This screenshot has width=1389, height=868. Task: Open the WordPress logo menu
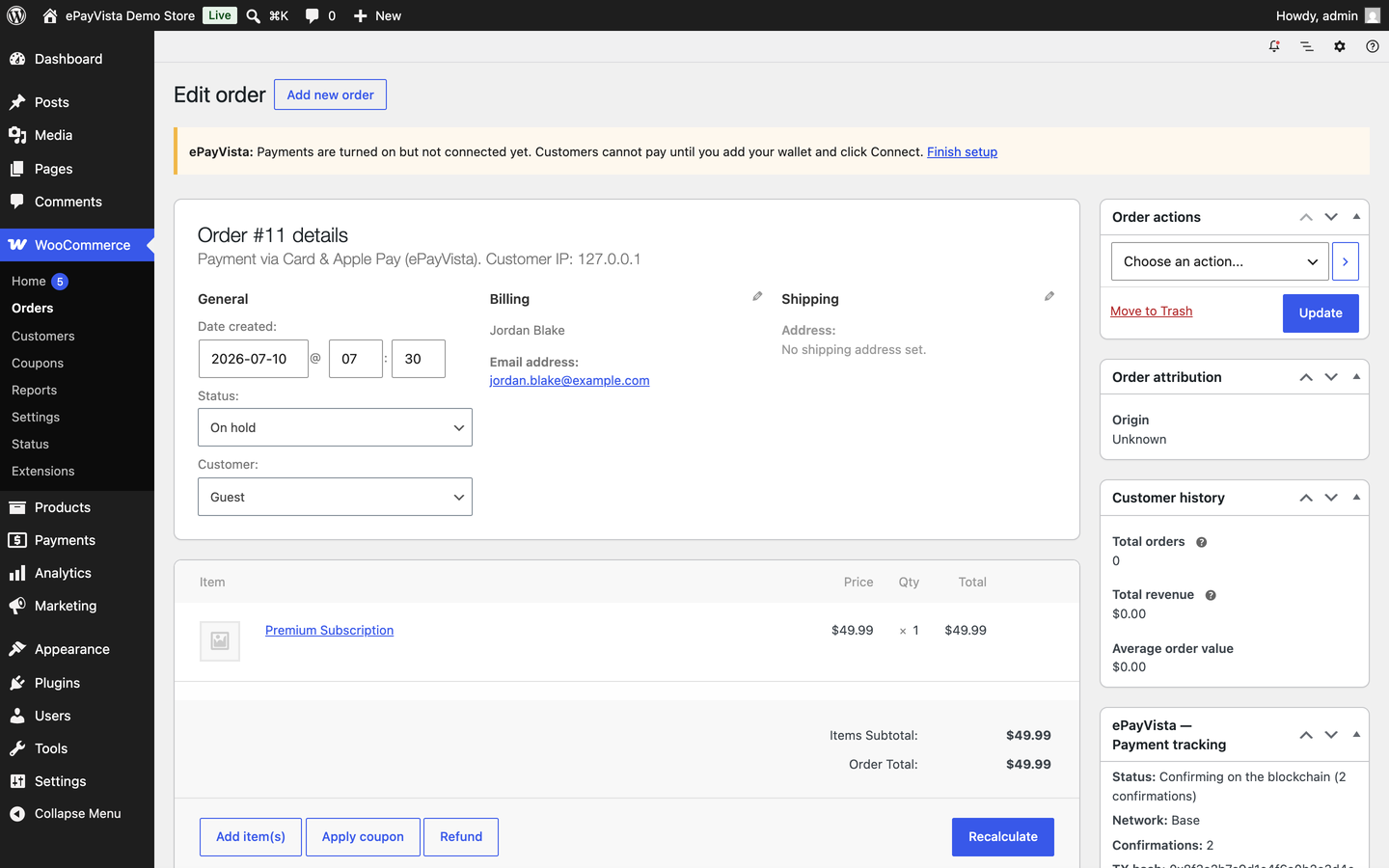(x=16, y=15)
